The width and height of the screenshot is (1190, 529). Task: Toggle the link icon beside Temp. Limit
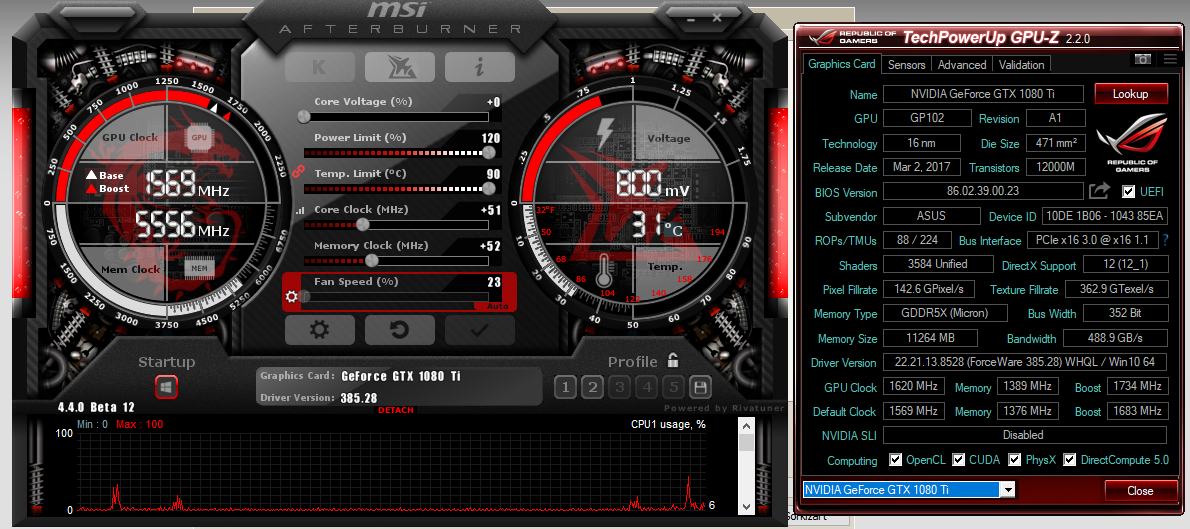pos(298,172)
